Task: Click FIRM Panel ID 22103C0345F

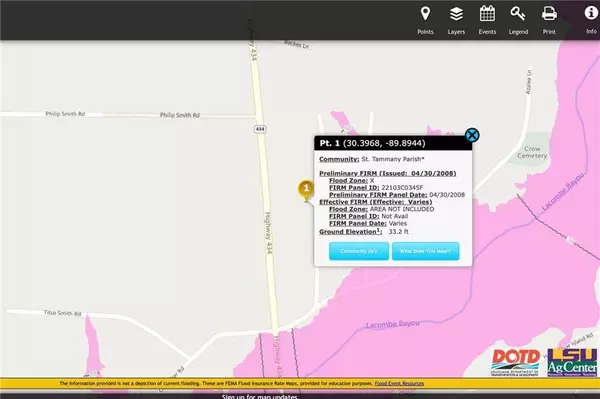Action: (376, 187)
